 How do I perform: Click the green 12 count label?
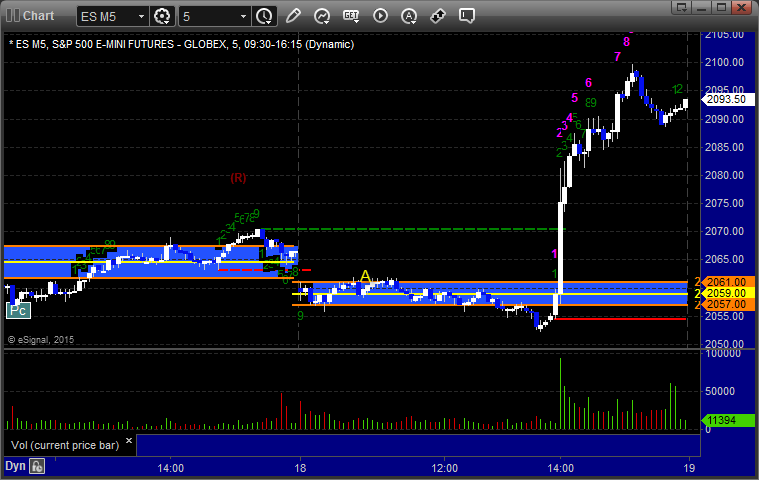coord(678,89)
